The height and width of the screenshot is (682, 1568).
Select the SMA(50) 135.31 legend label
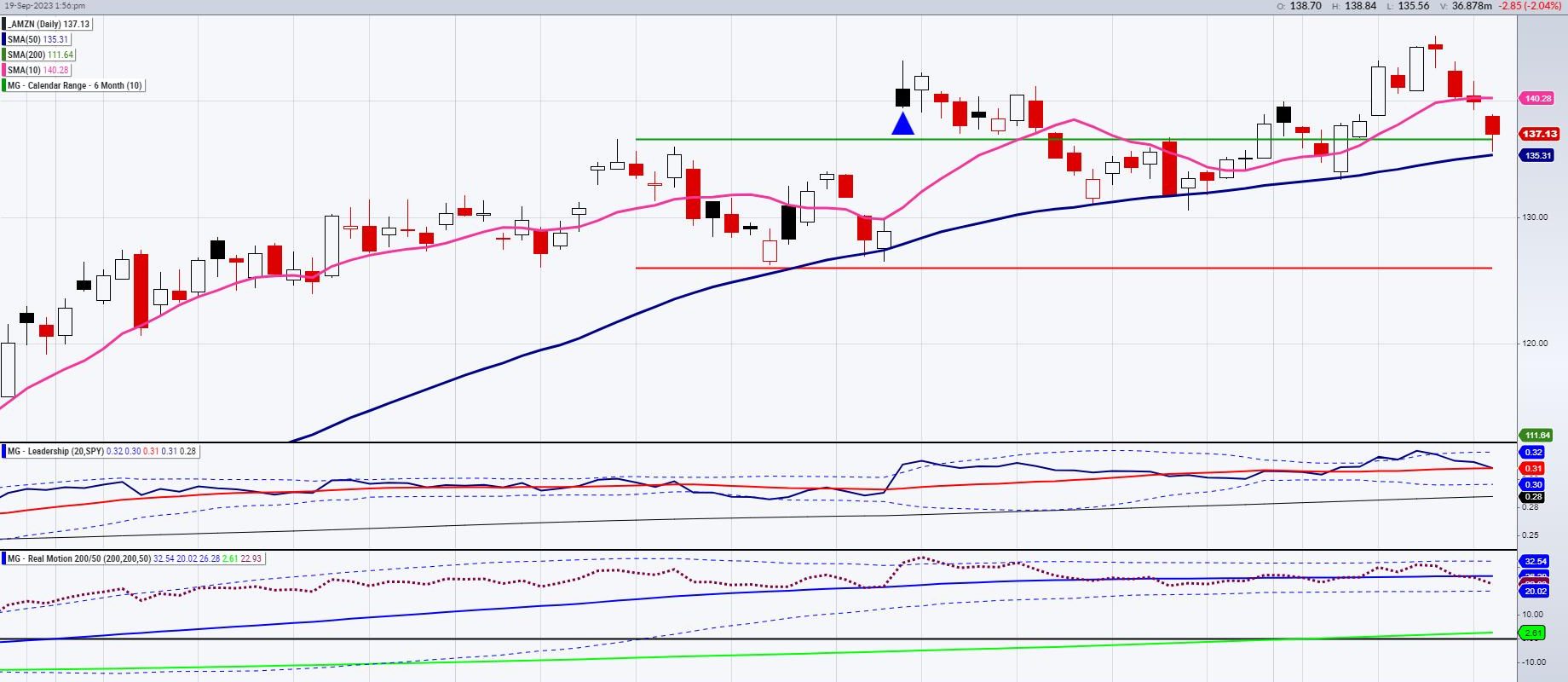coord(38,39)
